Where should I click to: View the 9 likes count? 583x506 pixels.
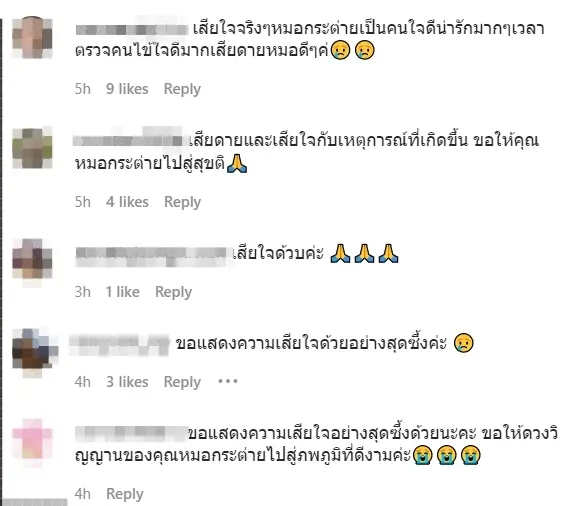(127, 89)
